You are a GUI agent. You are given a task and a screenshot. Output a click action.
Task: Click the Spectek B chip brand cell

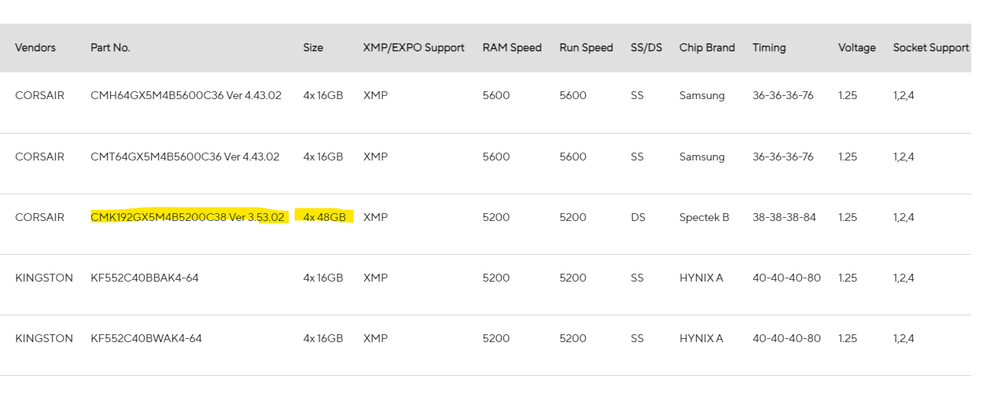[x=704, y=218]
